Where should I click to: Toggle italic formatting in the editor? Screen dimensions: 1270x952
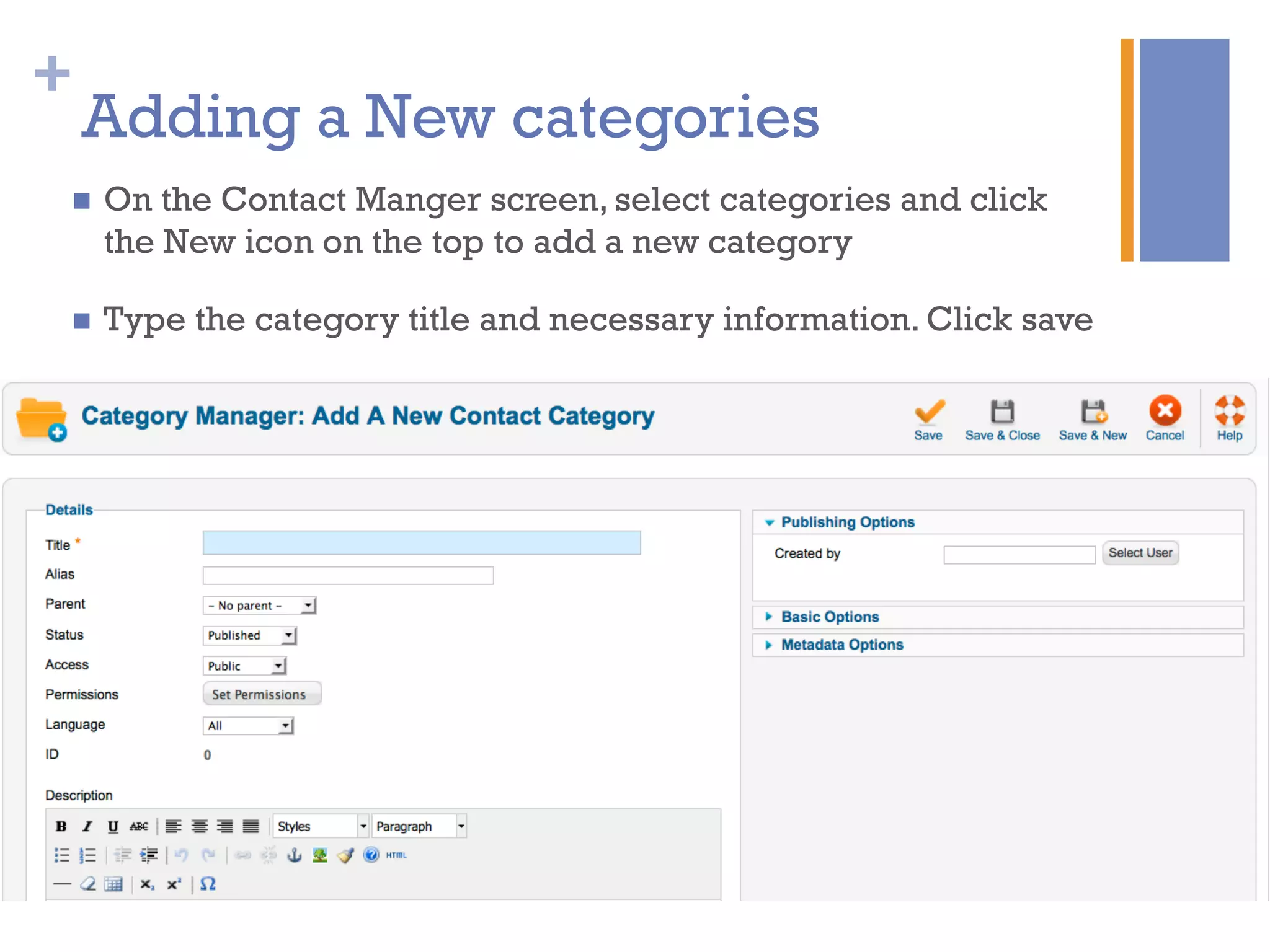tap(87, 826)
